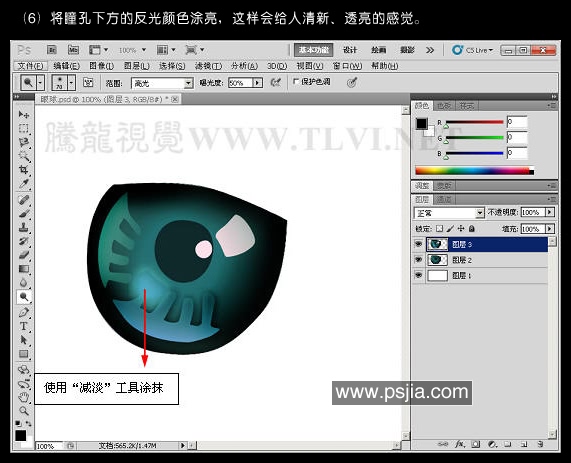Select the Clone Stamp tool
571x463 pixels.
click(x=24, y=227)
